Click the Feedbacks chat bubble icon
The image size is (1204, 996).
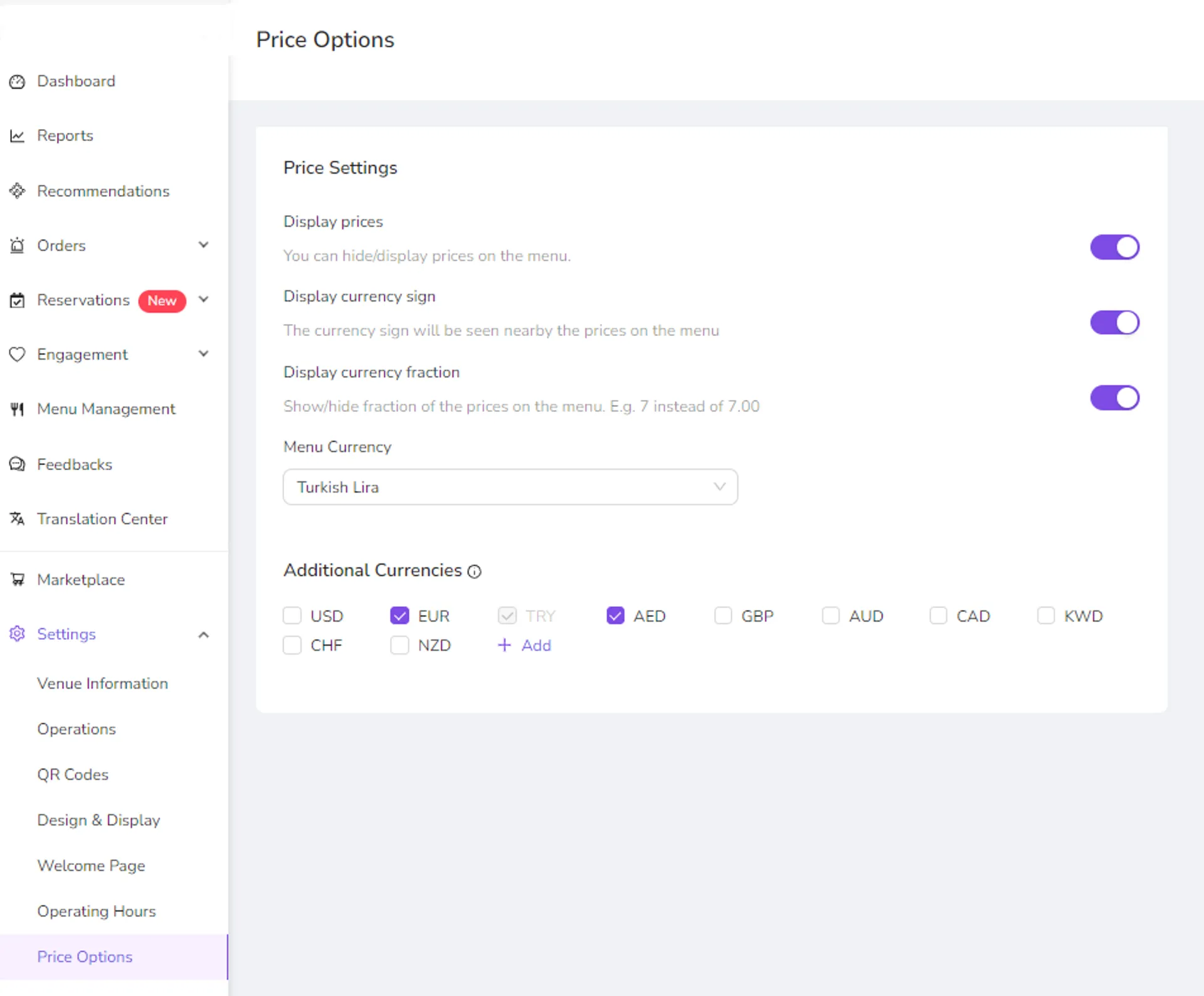point(18,464)
